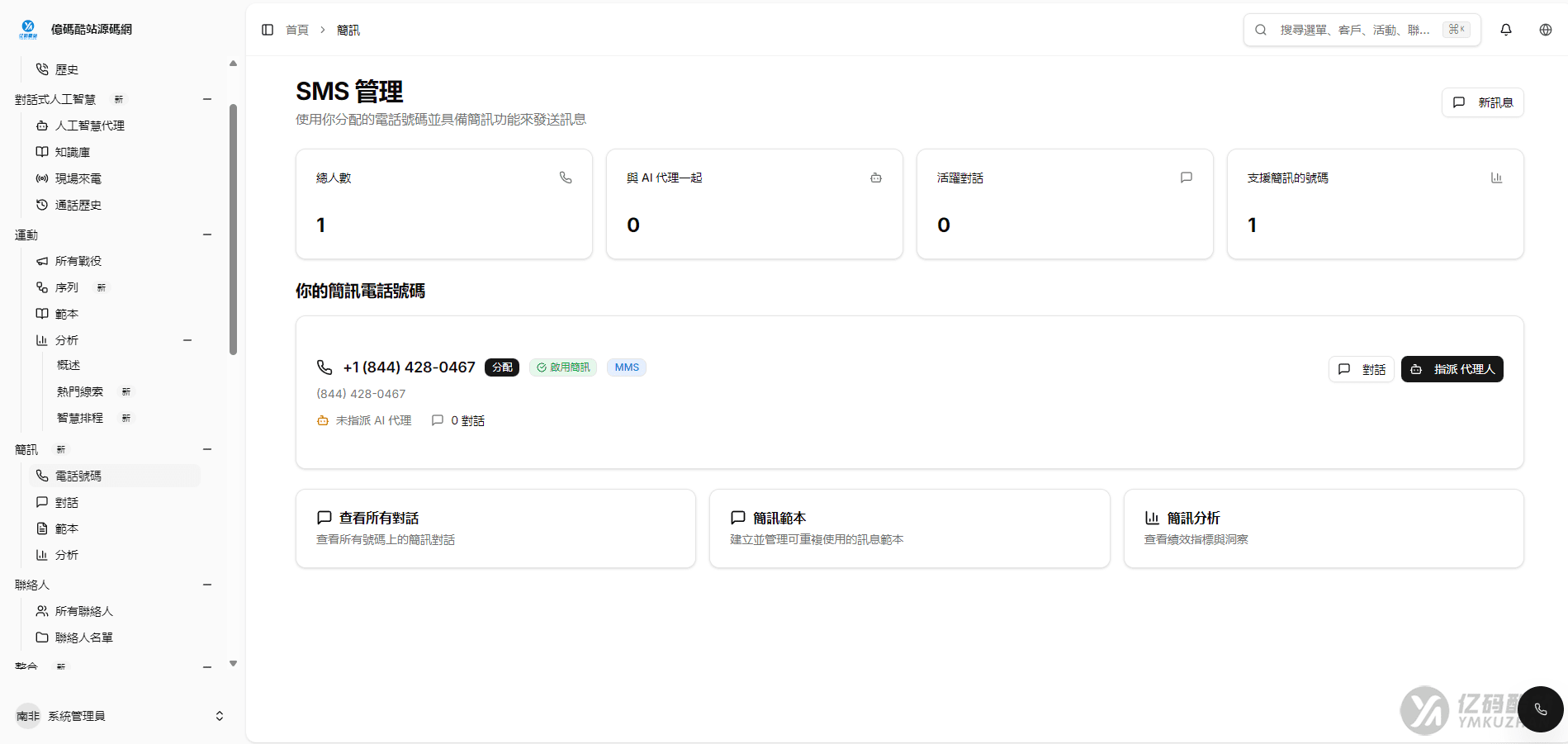Open the notification bell
The image size is (1568, 744).
point(1505,29)
